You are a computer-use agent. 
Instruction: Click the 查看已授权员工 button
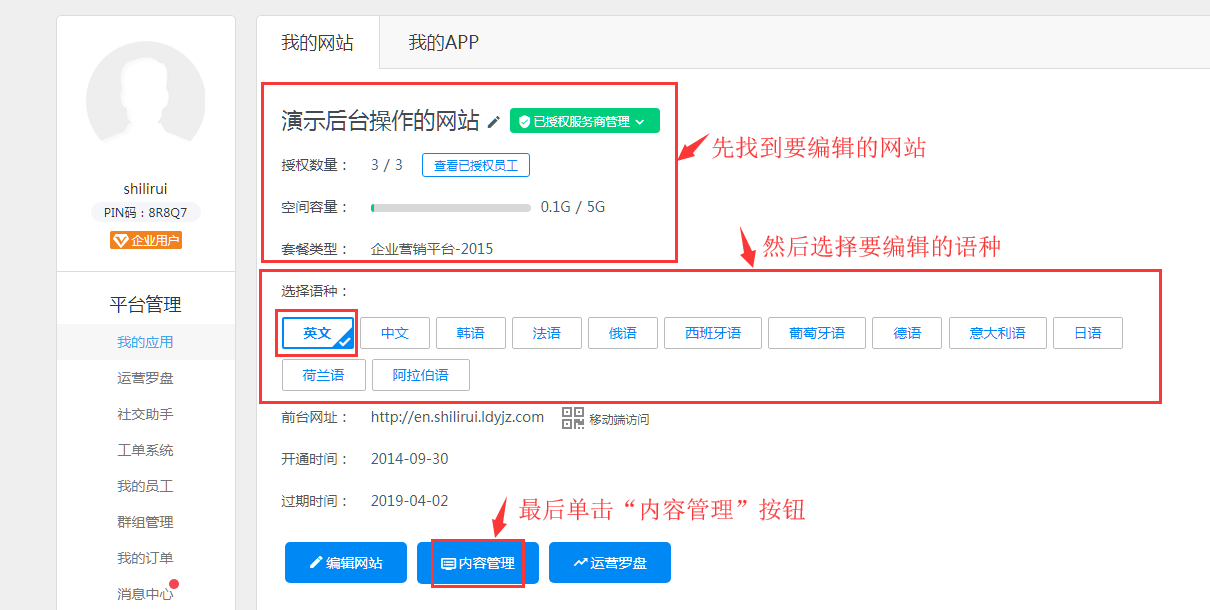pyautogui.click(x=475, y=165)
